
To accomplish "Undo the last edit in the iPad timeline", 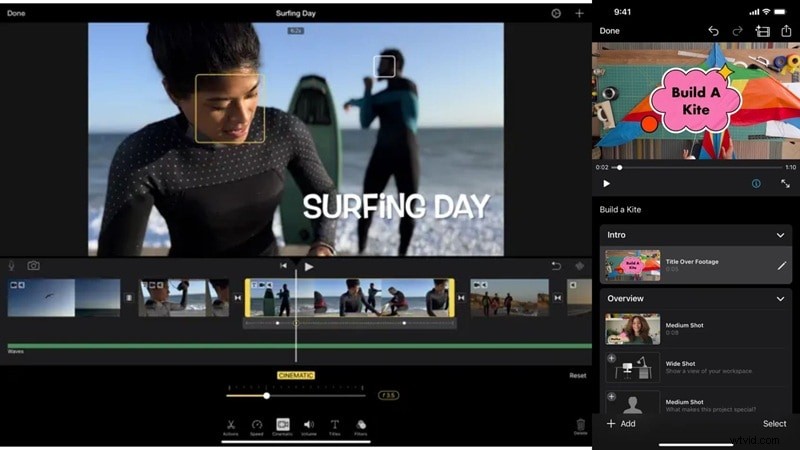I will [556, 266].
